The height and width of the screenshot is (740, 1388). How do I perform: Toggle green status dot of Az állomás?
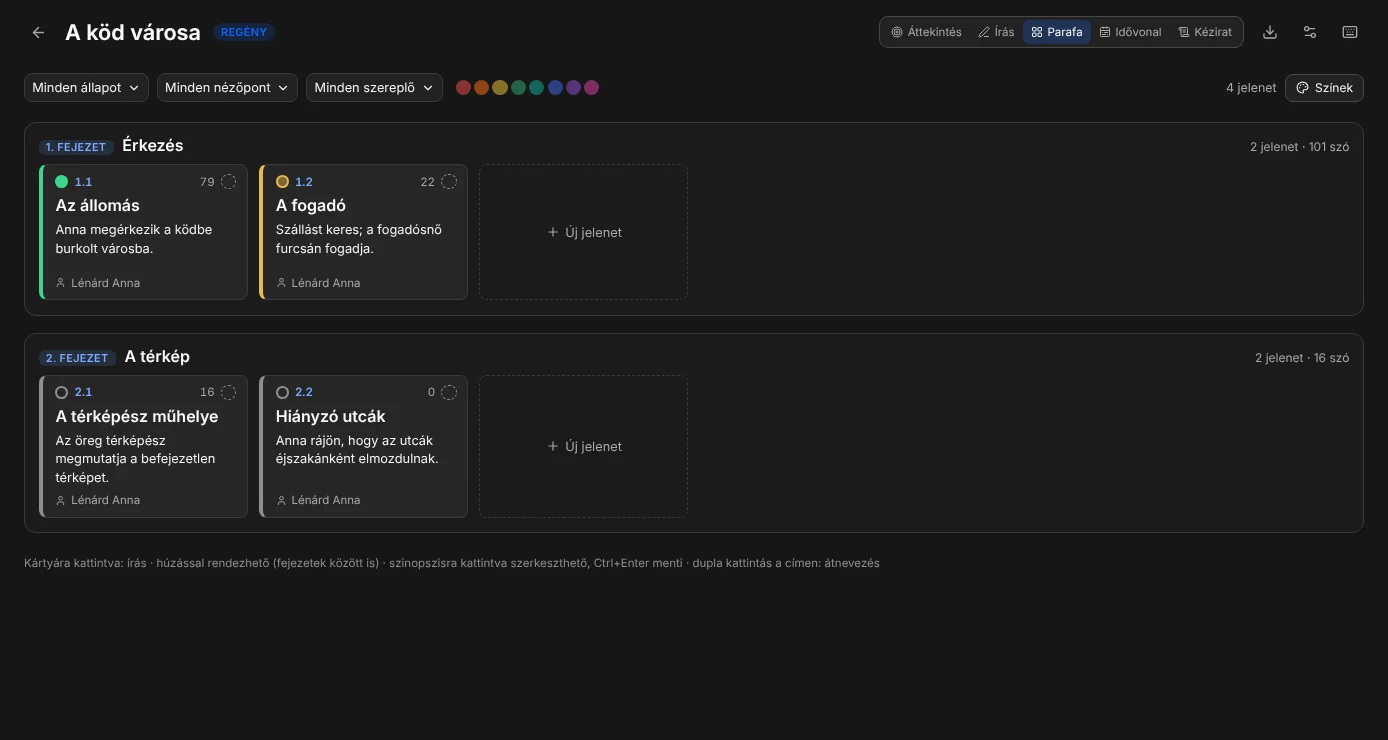click(62, 182)
